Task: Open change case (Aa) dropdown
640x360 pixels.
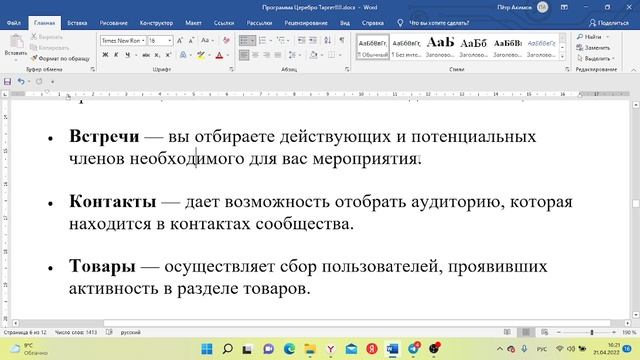Action: coord(207,40)
